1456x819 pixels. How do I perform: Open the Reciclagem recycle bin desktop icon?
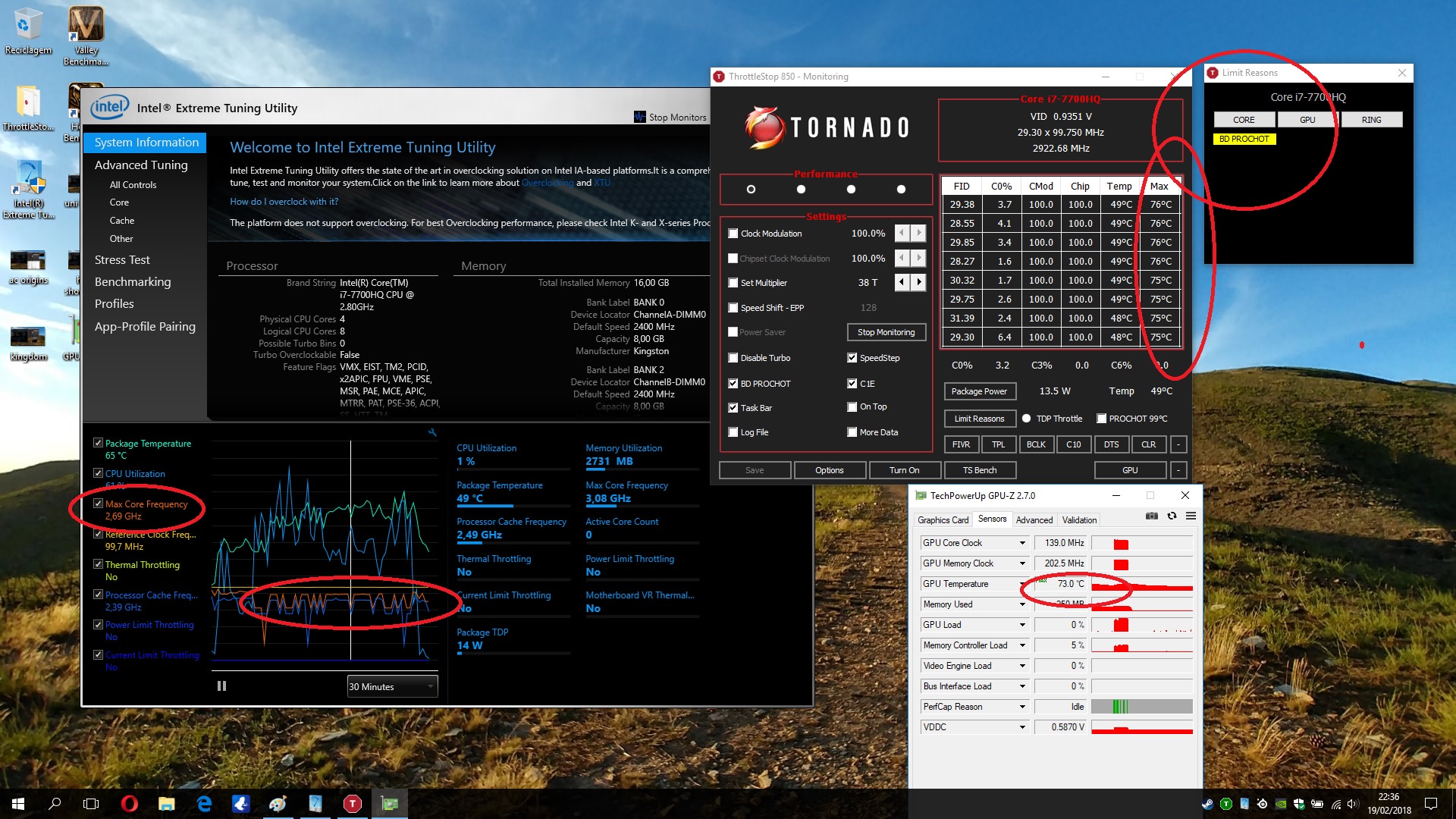click(x=28, y=30)
